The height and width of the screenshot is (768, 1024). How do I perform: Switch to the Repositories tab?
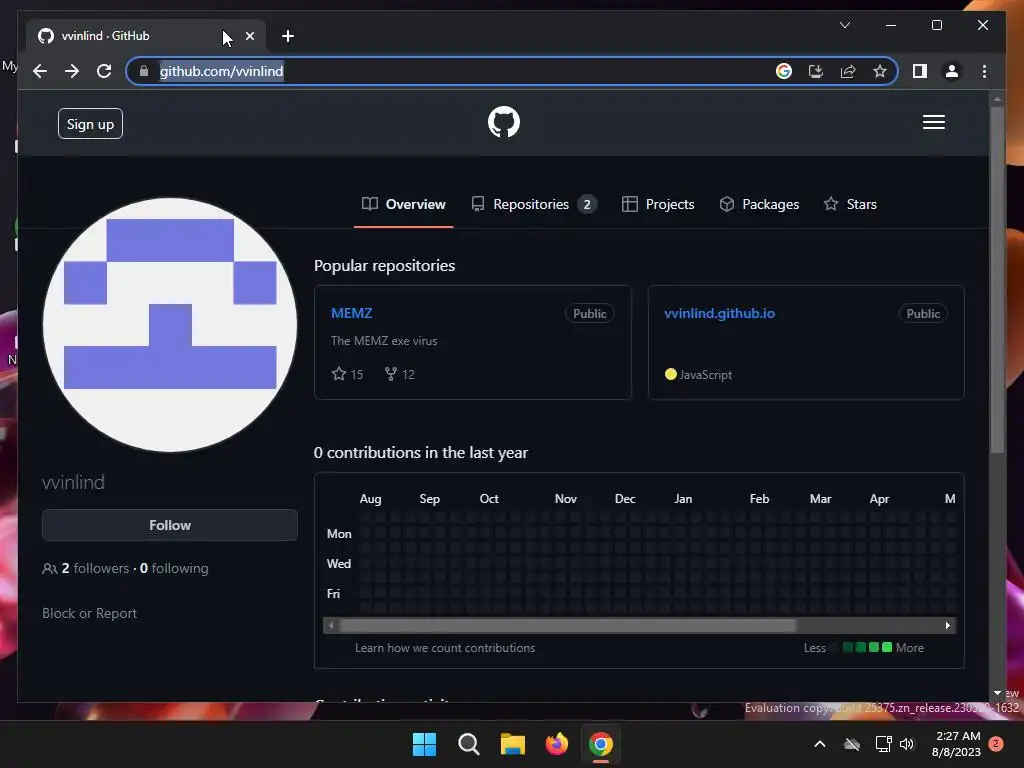(x=534, y=204)
